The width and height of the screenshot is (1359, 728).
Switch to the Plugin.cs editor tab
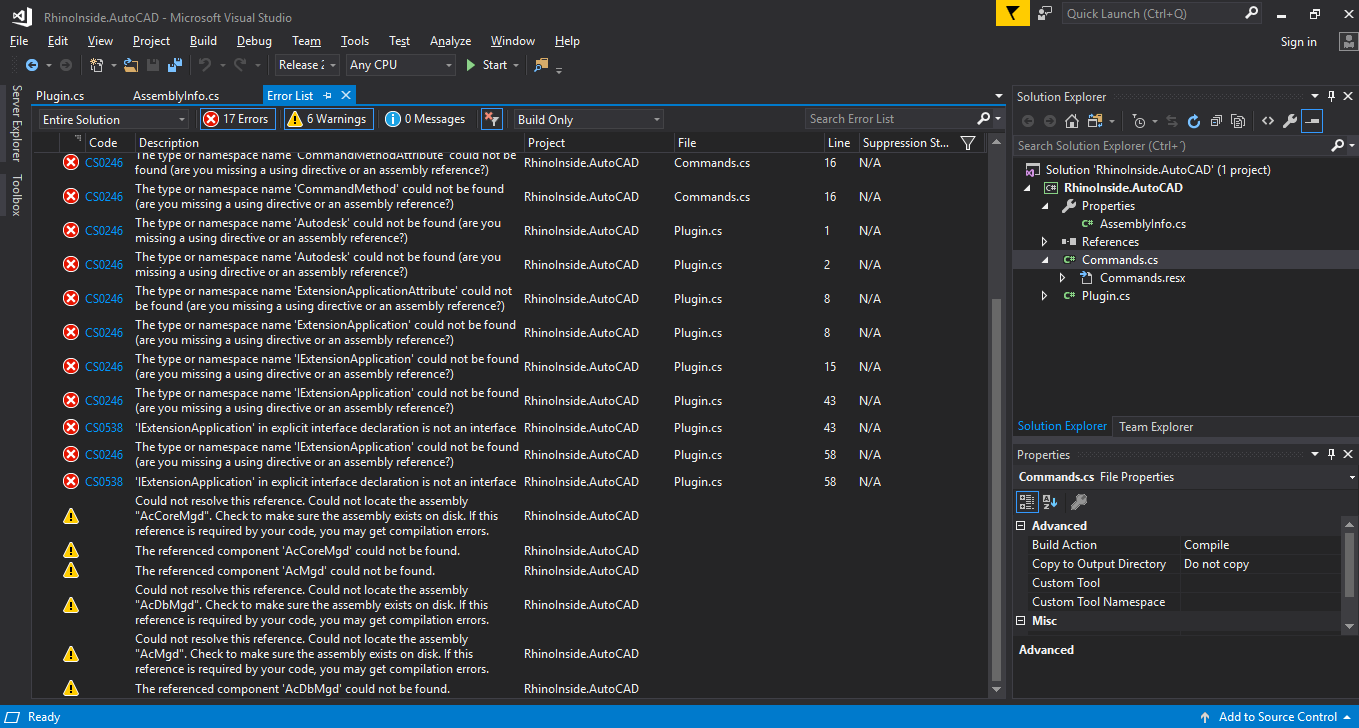pyautogui.click(x=60, y=96)
